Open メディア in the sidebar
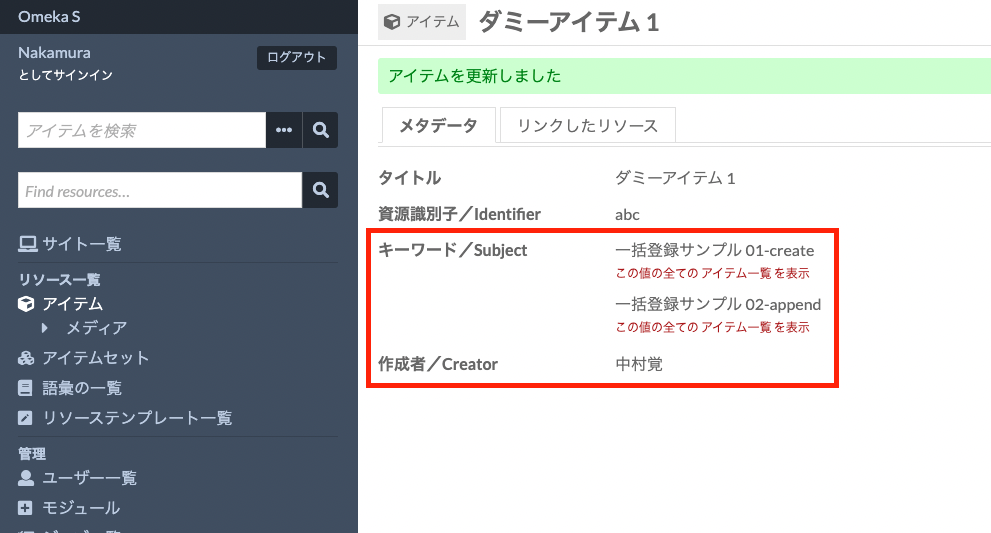 (97, 328)
